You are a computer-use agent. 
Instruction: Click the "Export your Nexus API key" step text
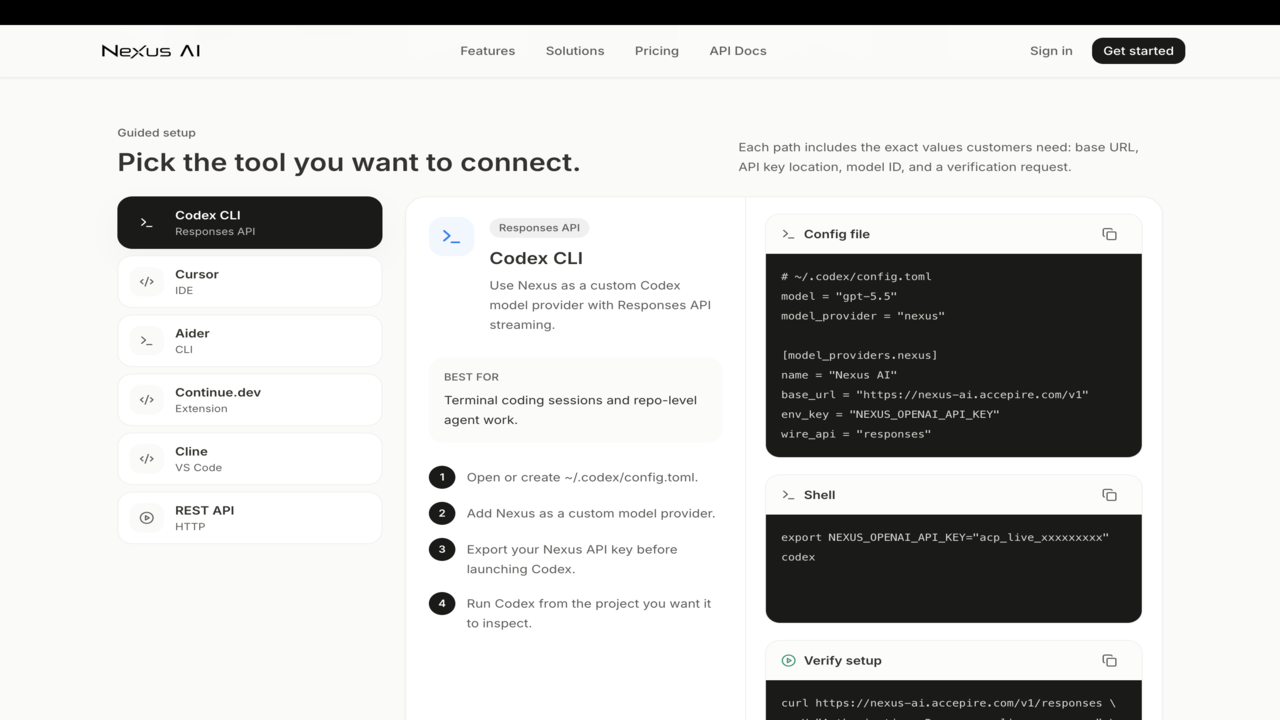tap(572, 559)
